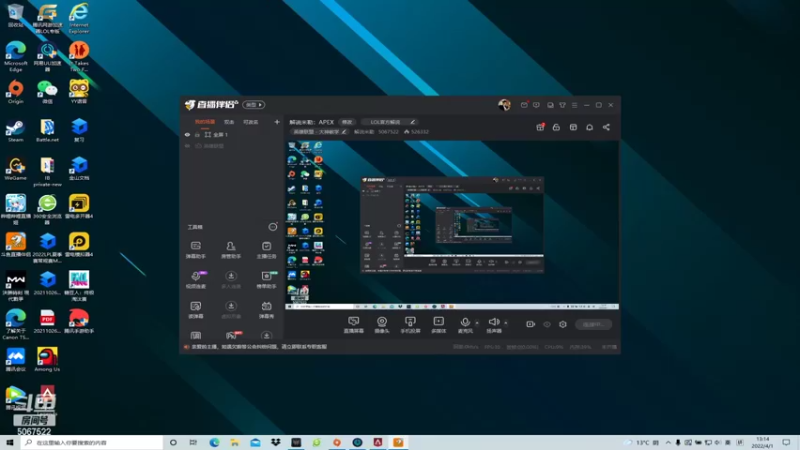Open the layout panel icon in room toolbar
This screenshot has height=450, width=800.
[x=573, y=127]
